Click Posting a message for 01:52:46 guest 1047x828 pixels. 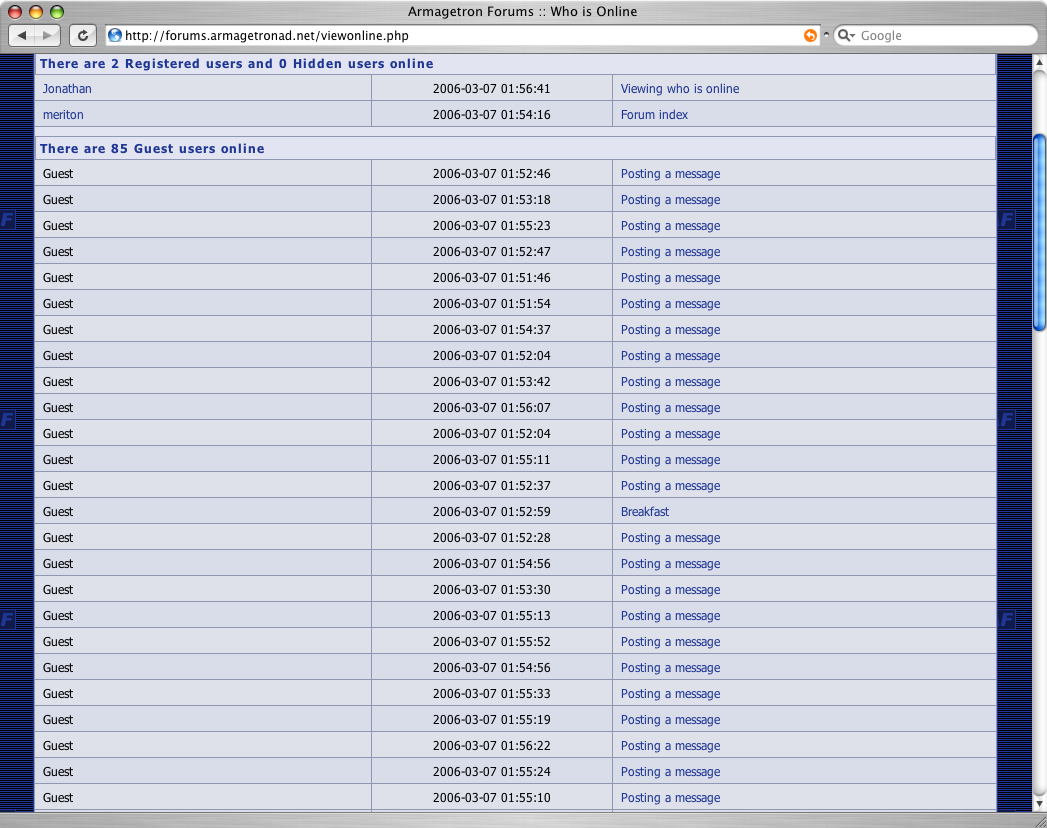coord(670,174)
